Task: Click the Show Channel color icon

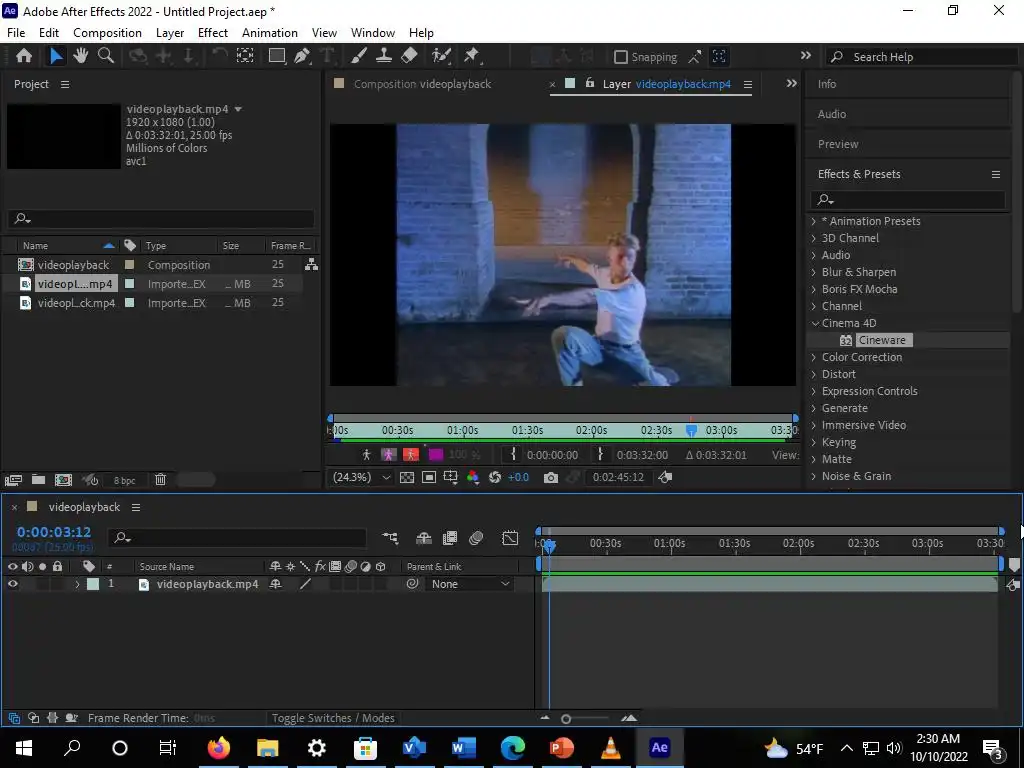Action: tap(473, 477)
